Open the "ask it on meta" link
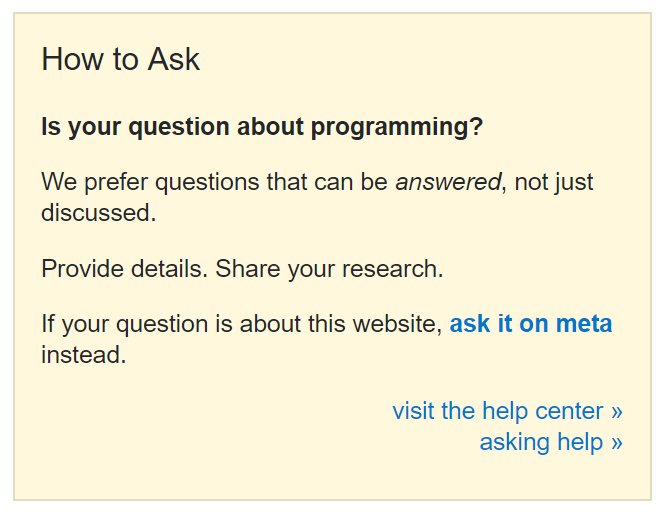 pyautogui.click(x=531, y=324)
